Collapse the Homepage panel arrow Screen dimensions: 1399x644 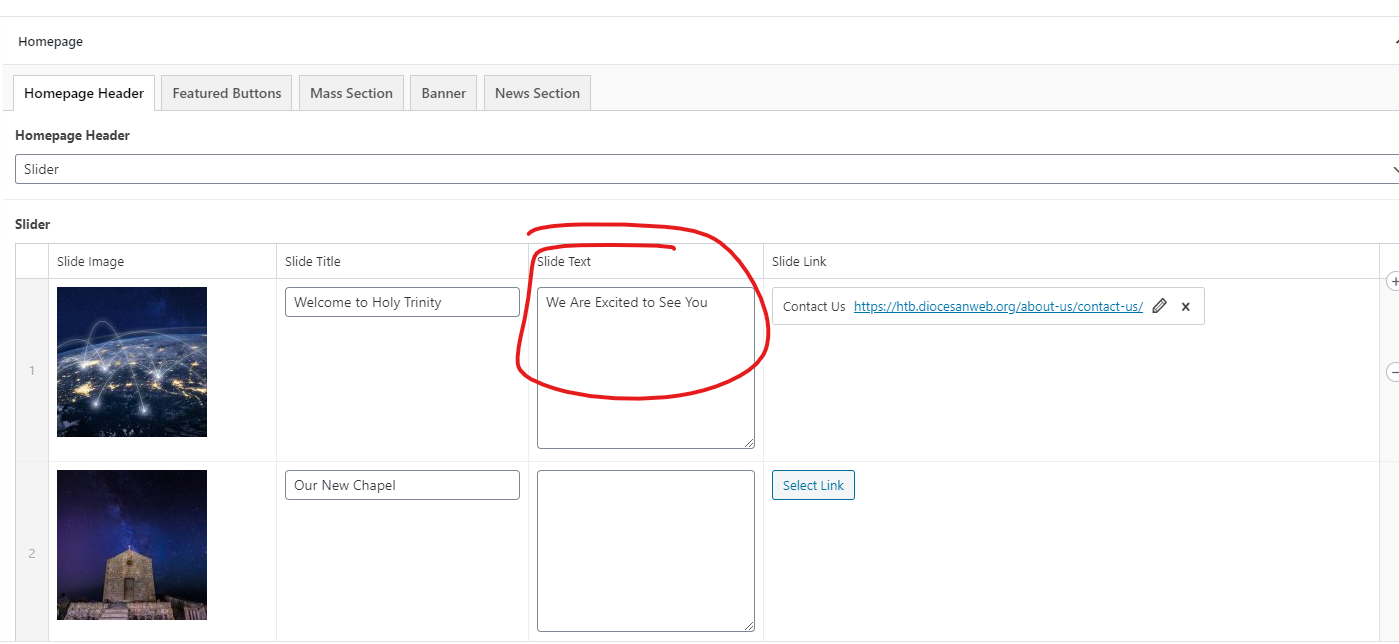click(1395, 43)
